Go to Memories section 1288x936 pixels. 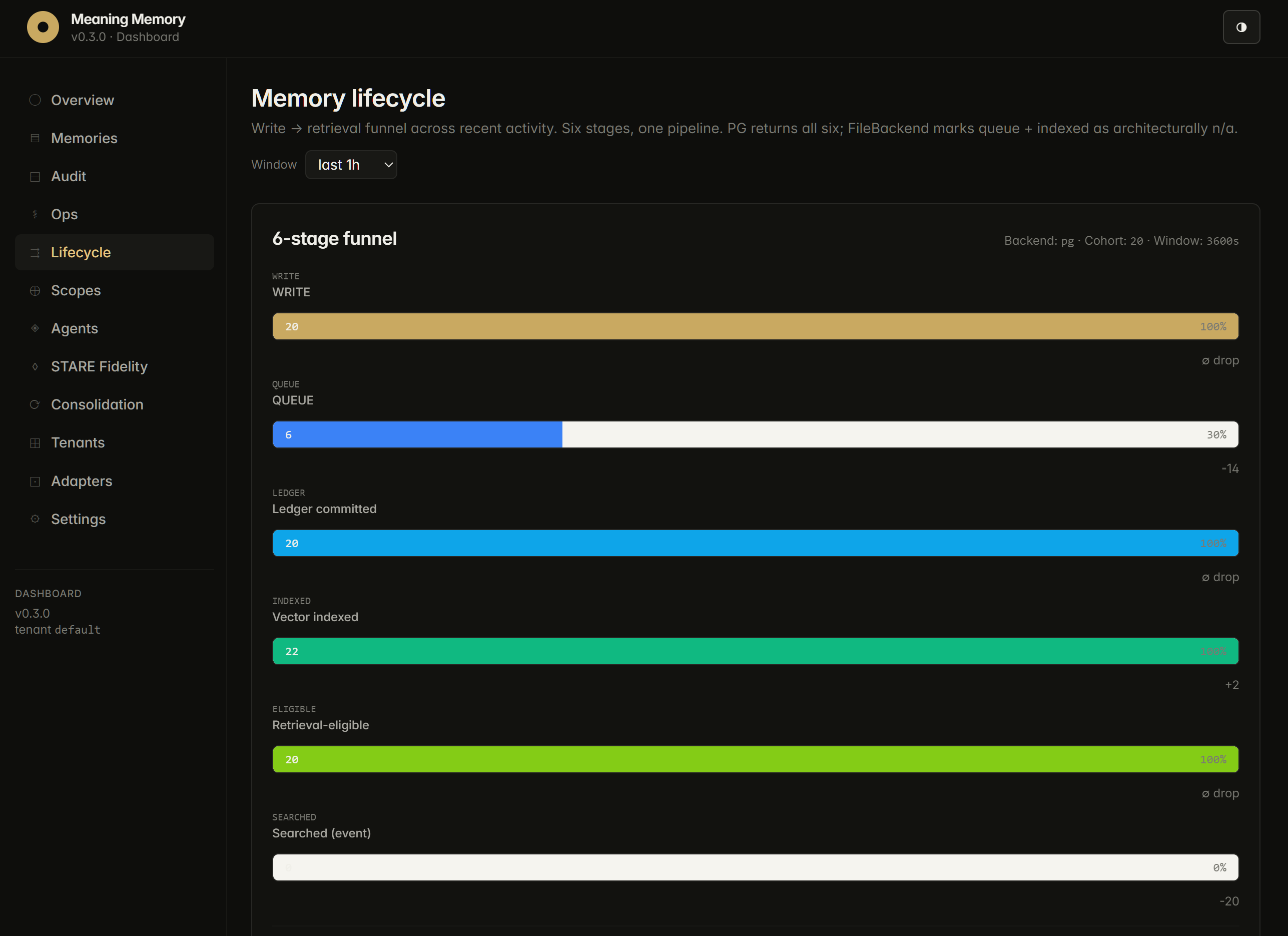click(x=114, y=138)
